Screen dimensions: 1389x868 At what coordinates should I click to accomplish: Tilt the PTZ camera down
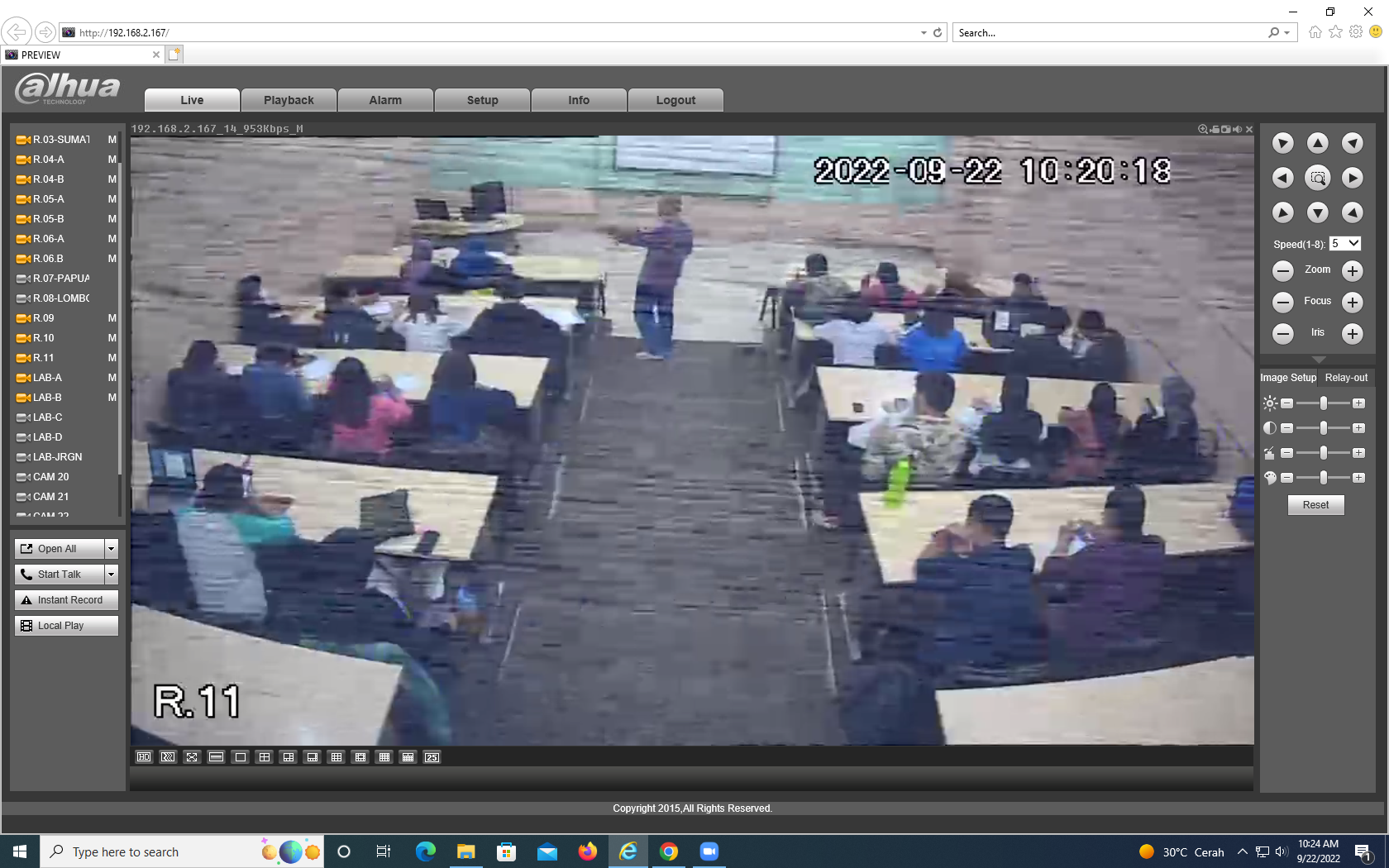click(x=1317, y=212)
